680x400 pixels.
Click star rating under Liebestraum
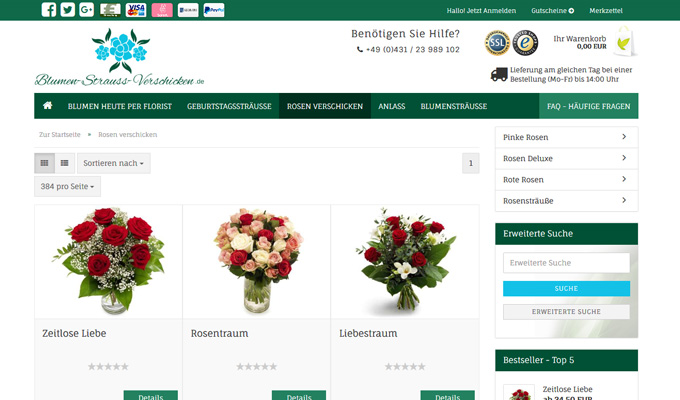[405, 367]
